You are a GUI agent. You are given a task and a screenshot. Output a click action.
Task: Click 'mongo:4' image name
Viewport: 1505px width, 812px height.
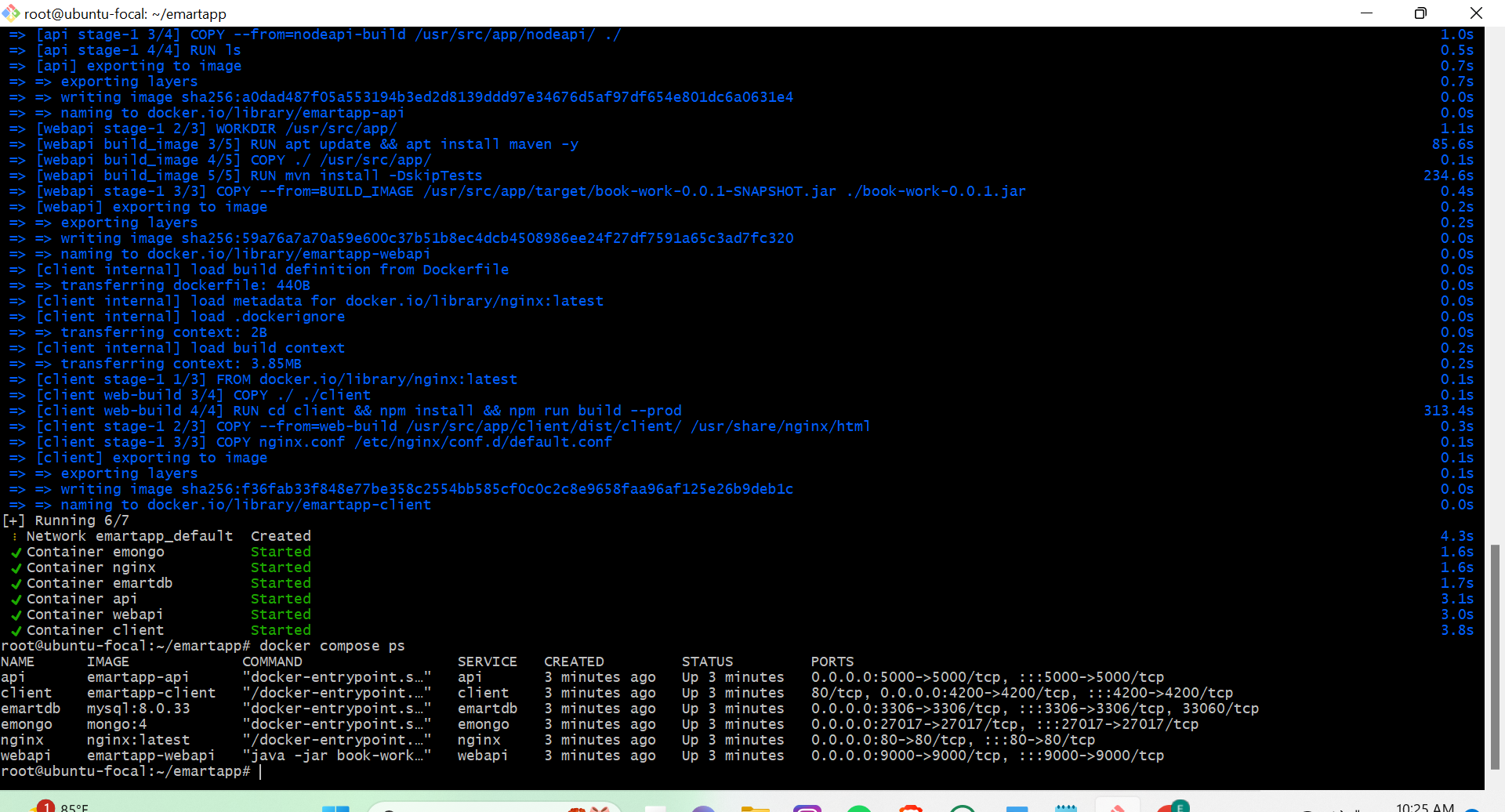(117, 724)
